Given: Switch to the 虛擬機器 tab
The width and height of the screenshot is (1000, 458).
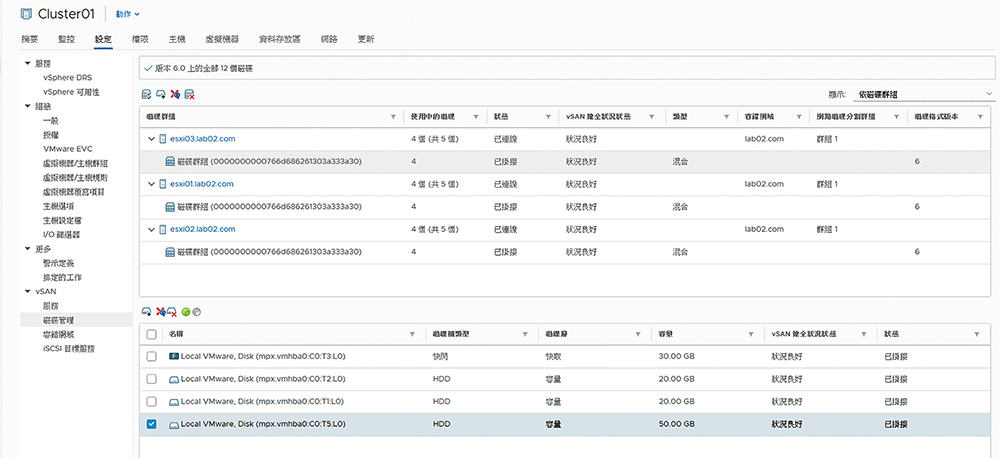Looking at the screenshot, I should 222,39.
